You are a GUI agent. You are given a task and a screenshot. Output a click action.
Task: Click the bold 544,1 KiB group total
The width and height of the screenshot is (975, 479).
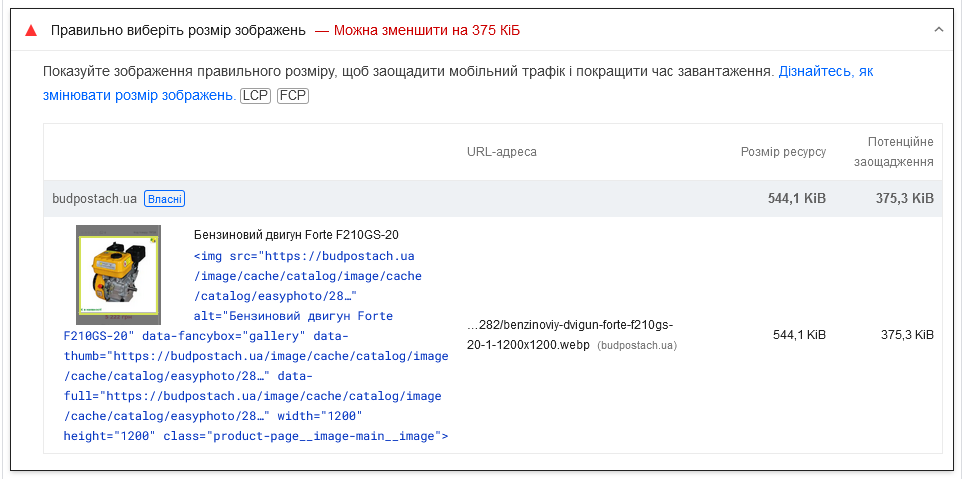tap(797, 198)
